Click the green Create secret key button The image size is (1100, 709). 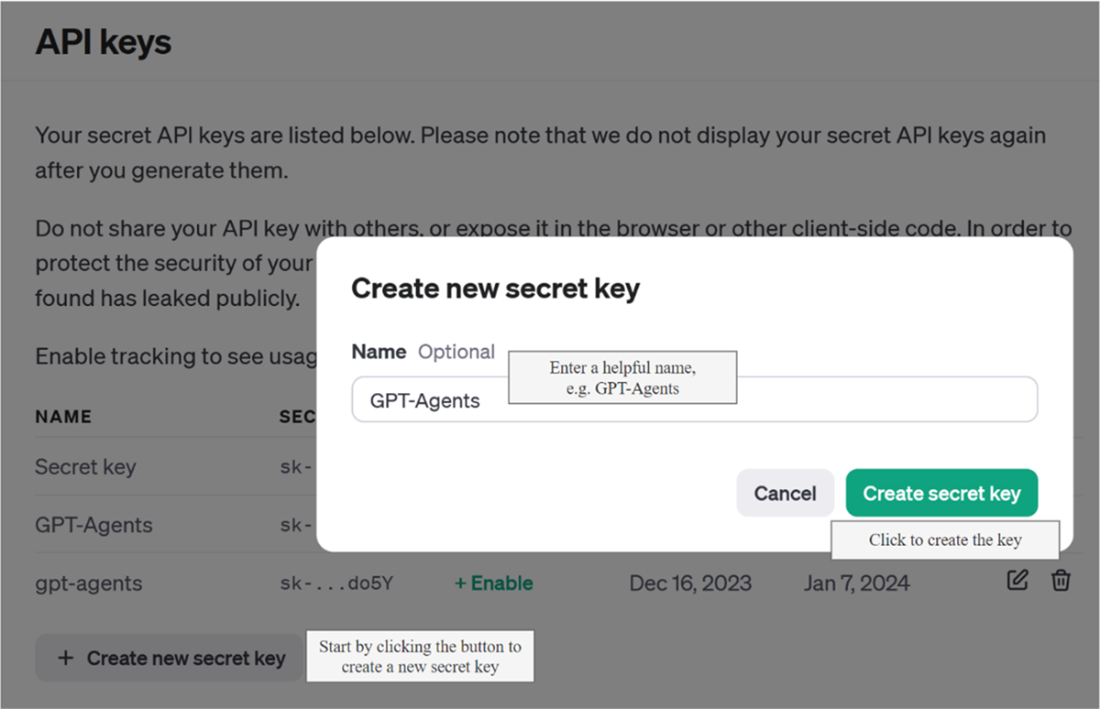coord(941,493)
